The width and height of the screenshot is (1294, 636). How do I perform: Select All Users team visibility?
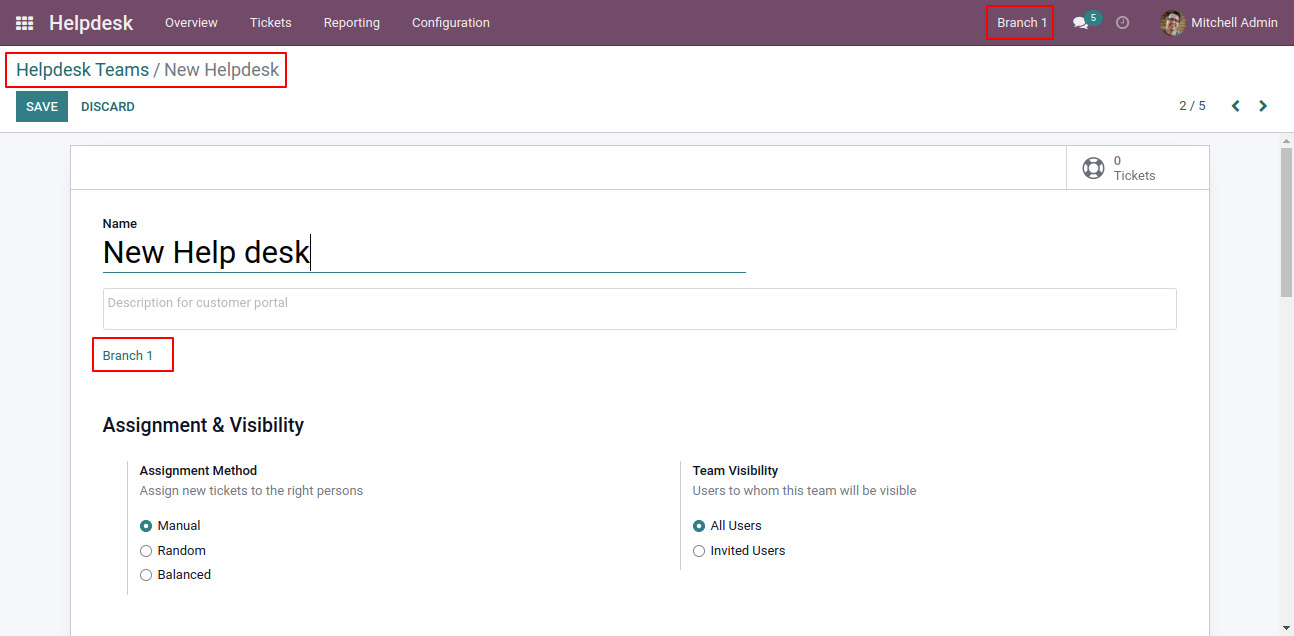[699, 526]
